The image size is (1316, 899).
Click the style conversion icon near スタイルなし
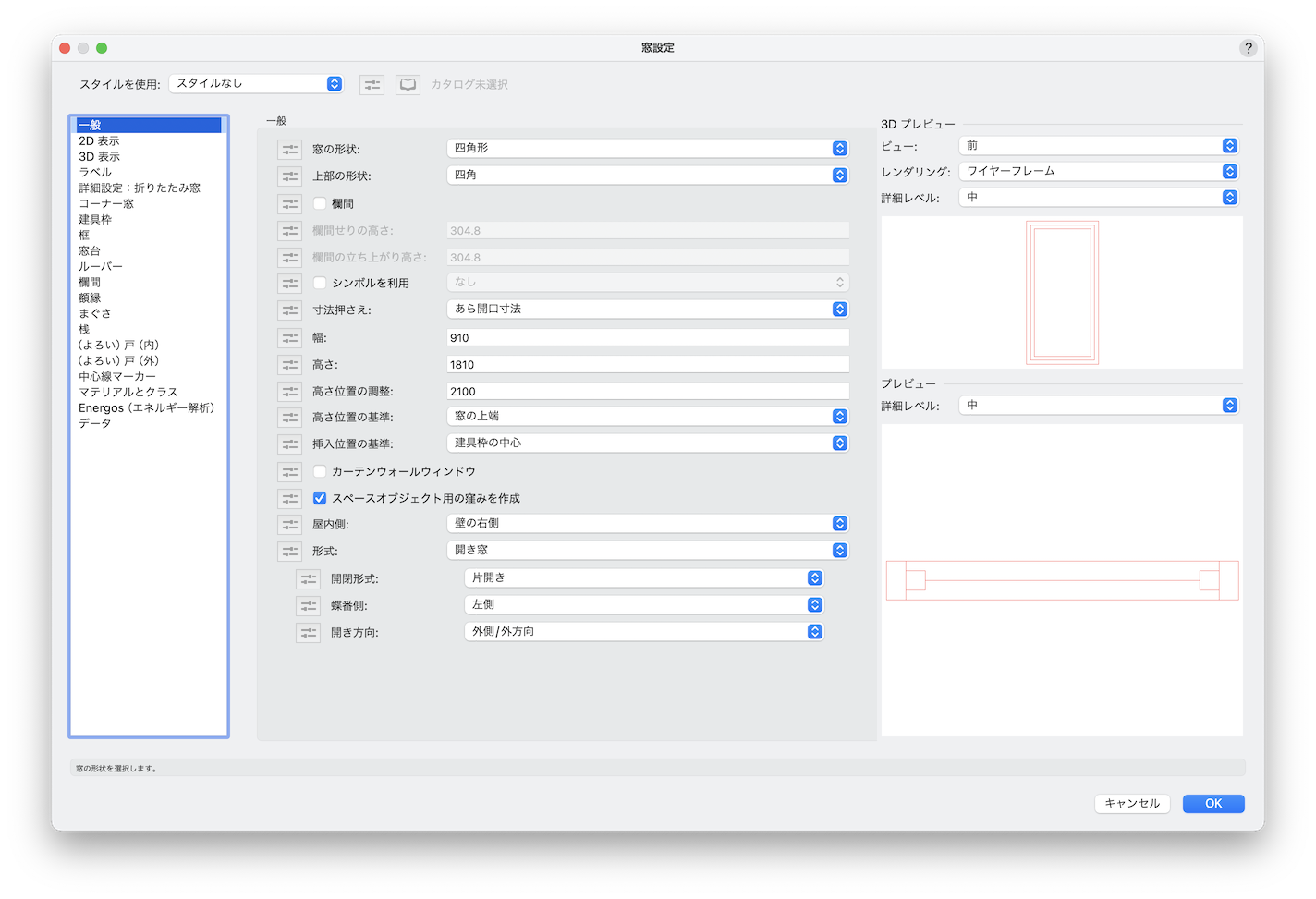coord(372,84)
